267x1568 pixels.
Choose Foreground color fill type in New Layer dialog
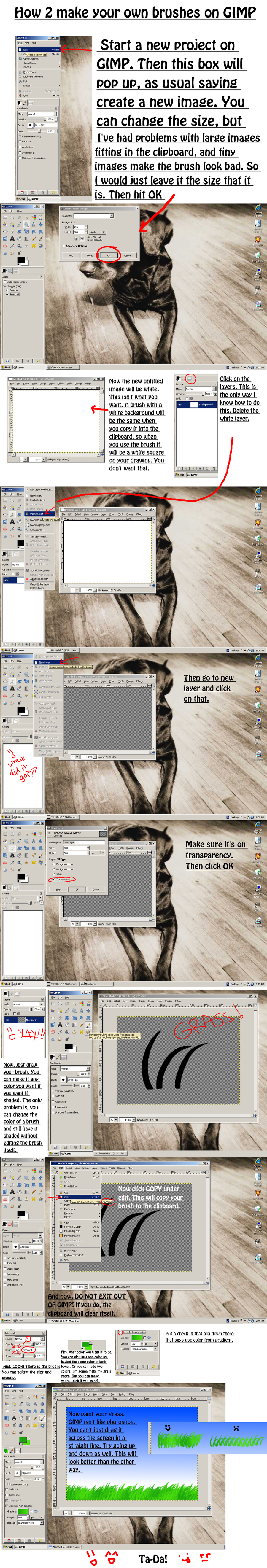point(63,864)
